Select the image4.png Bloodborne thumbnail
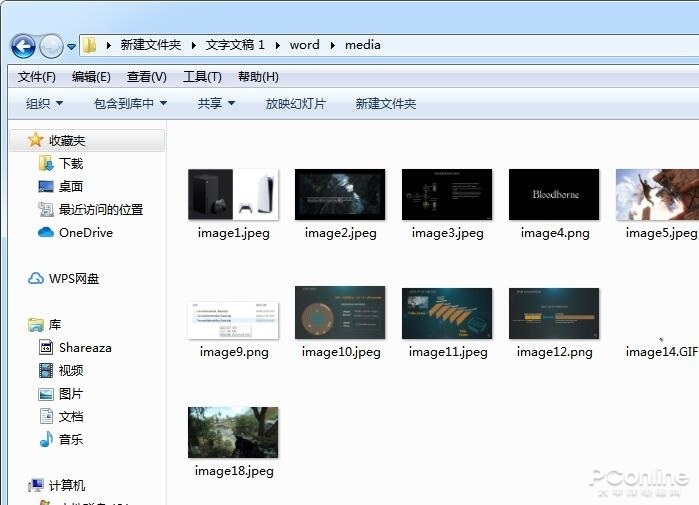This screenshot has width=699, height=505. [x=554, y=194]
